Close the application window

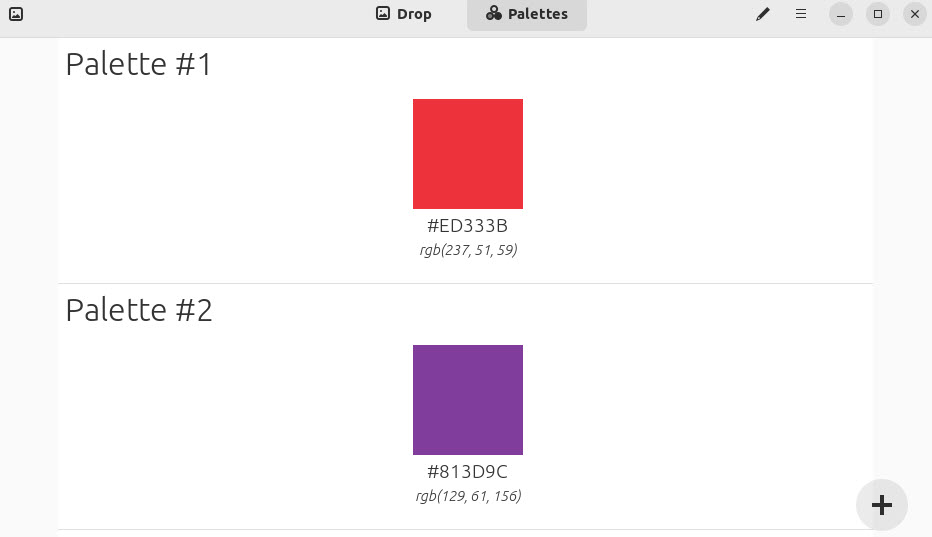click(x=915, y=14)
